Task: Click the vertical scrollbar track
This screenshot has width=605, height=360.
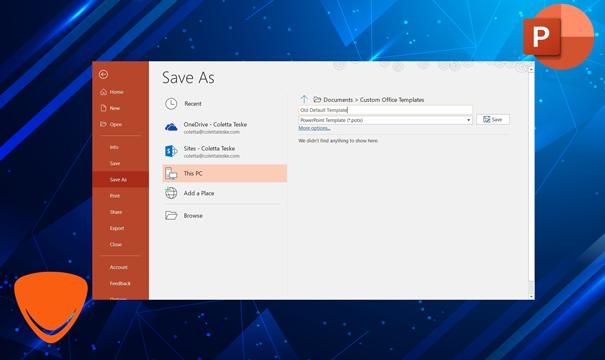Action: (531, 183)
